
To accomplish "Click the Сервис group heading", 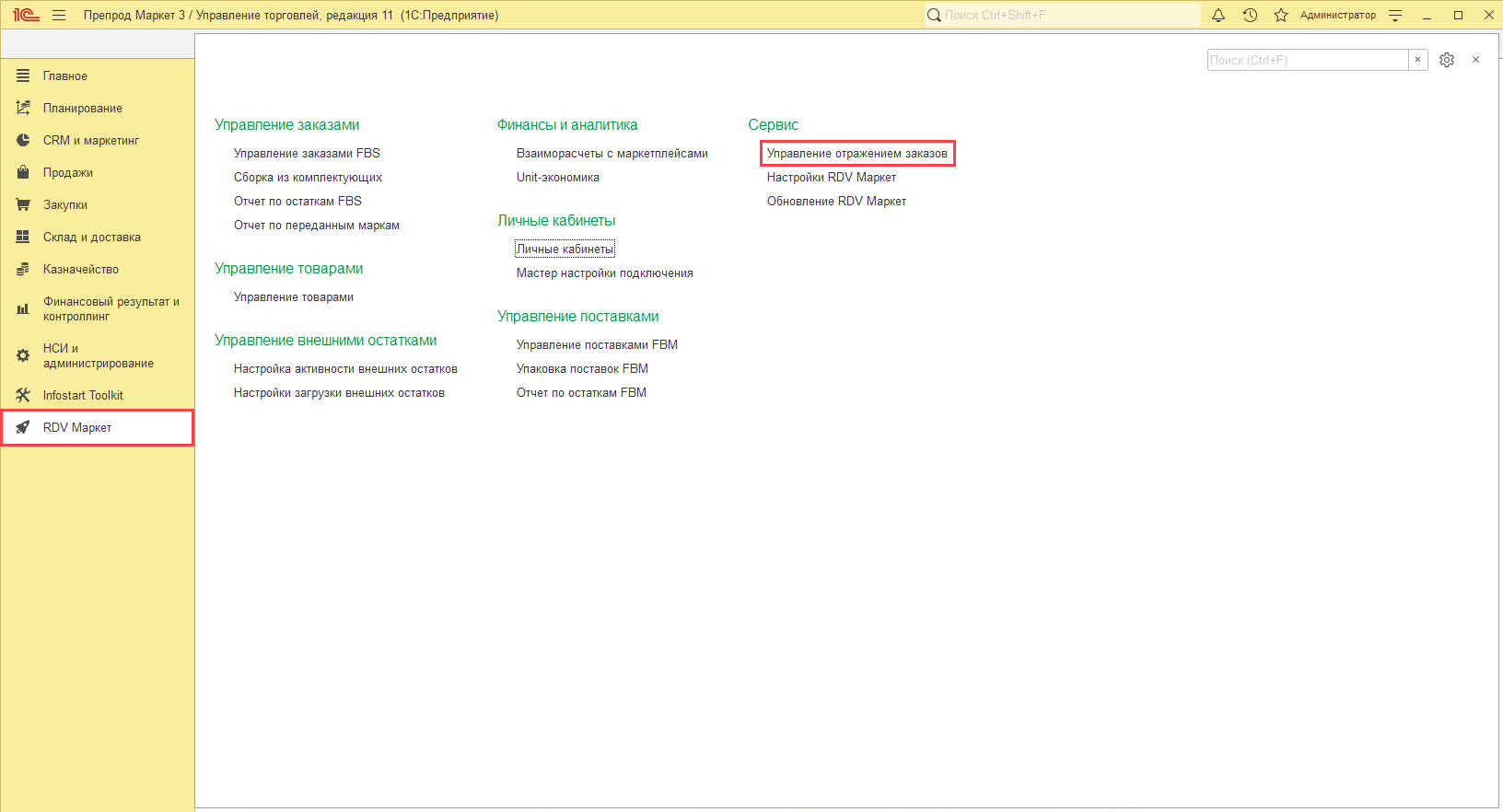I will (x=774, y=124).
